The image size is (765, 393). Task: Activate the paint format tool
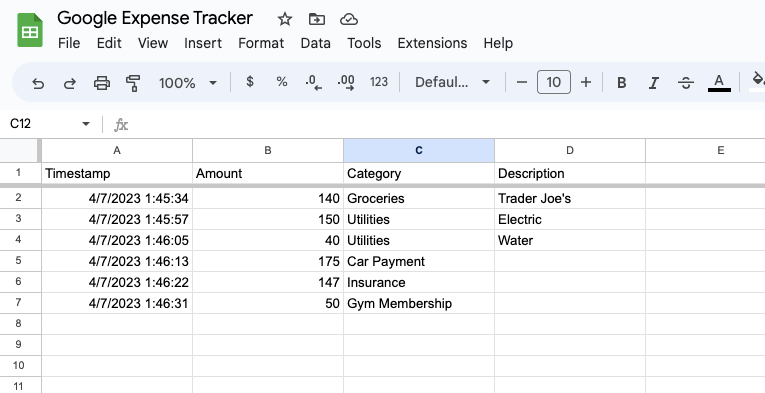coord(133,83)
